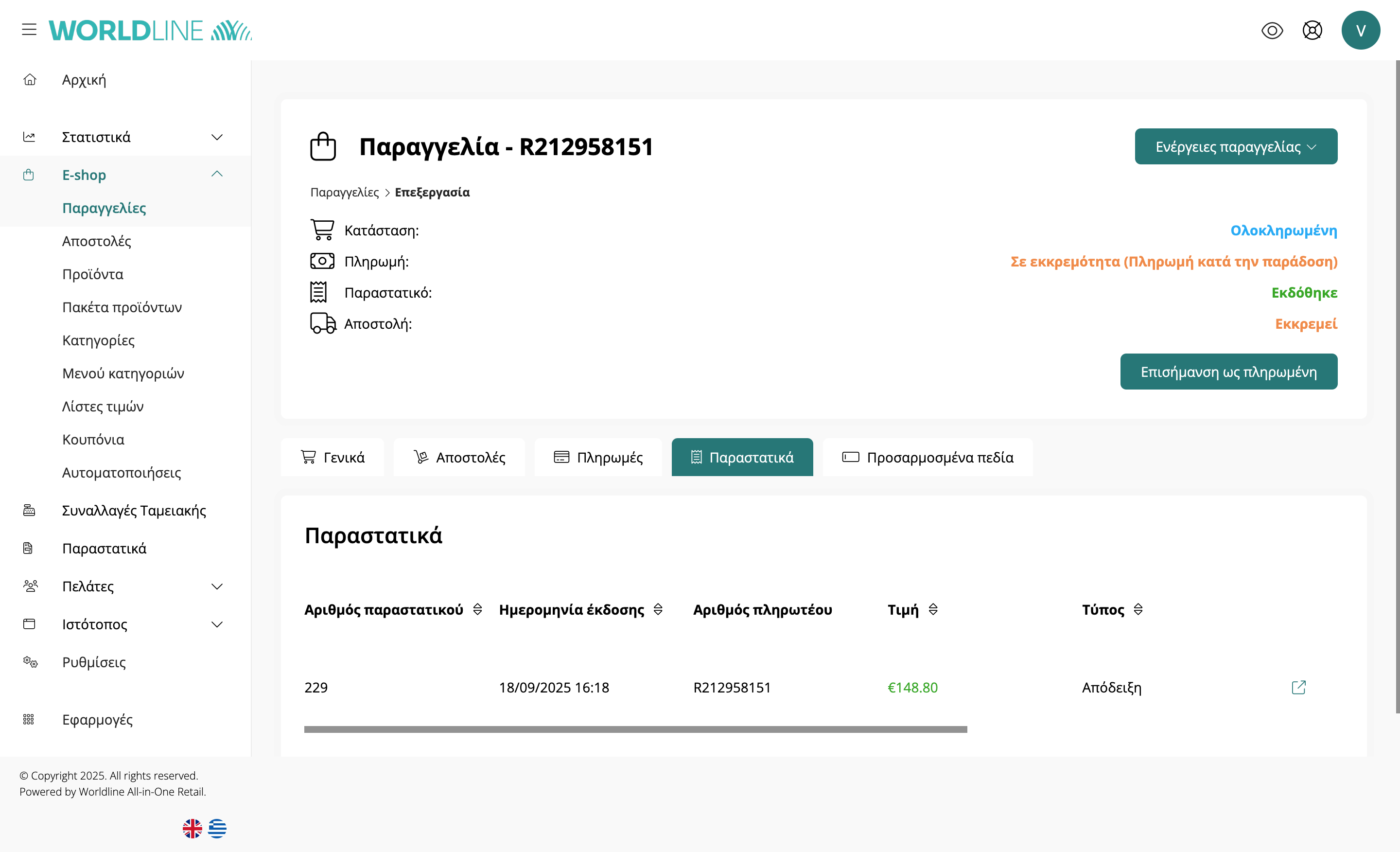The height and width of the screenshot is (852, 1400).
Task: Switch to the Πληρωμές tab
Action: pyautogui.click(x=598, y=457)
